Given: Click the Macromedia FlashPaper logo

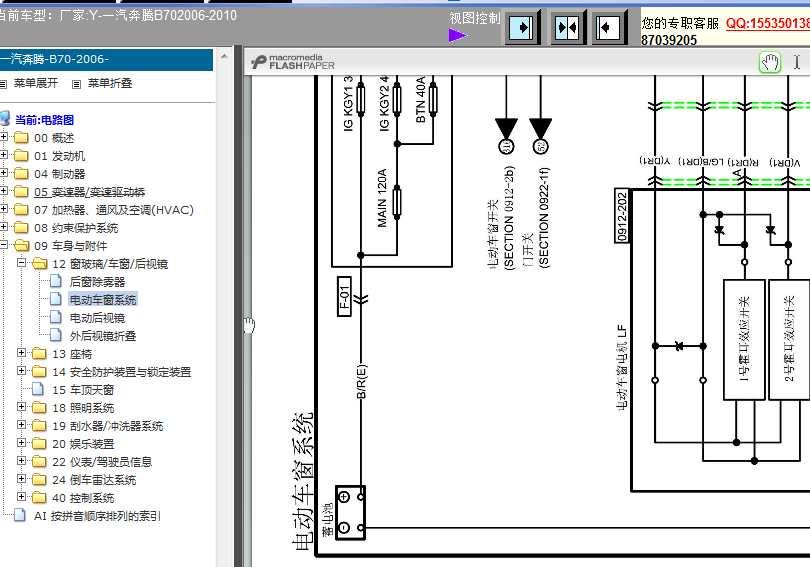Looking at the screenshot, I should (293, 62).
